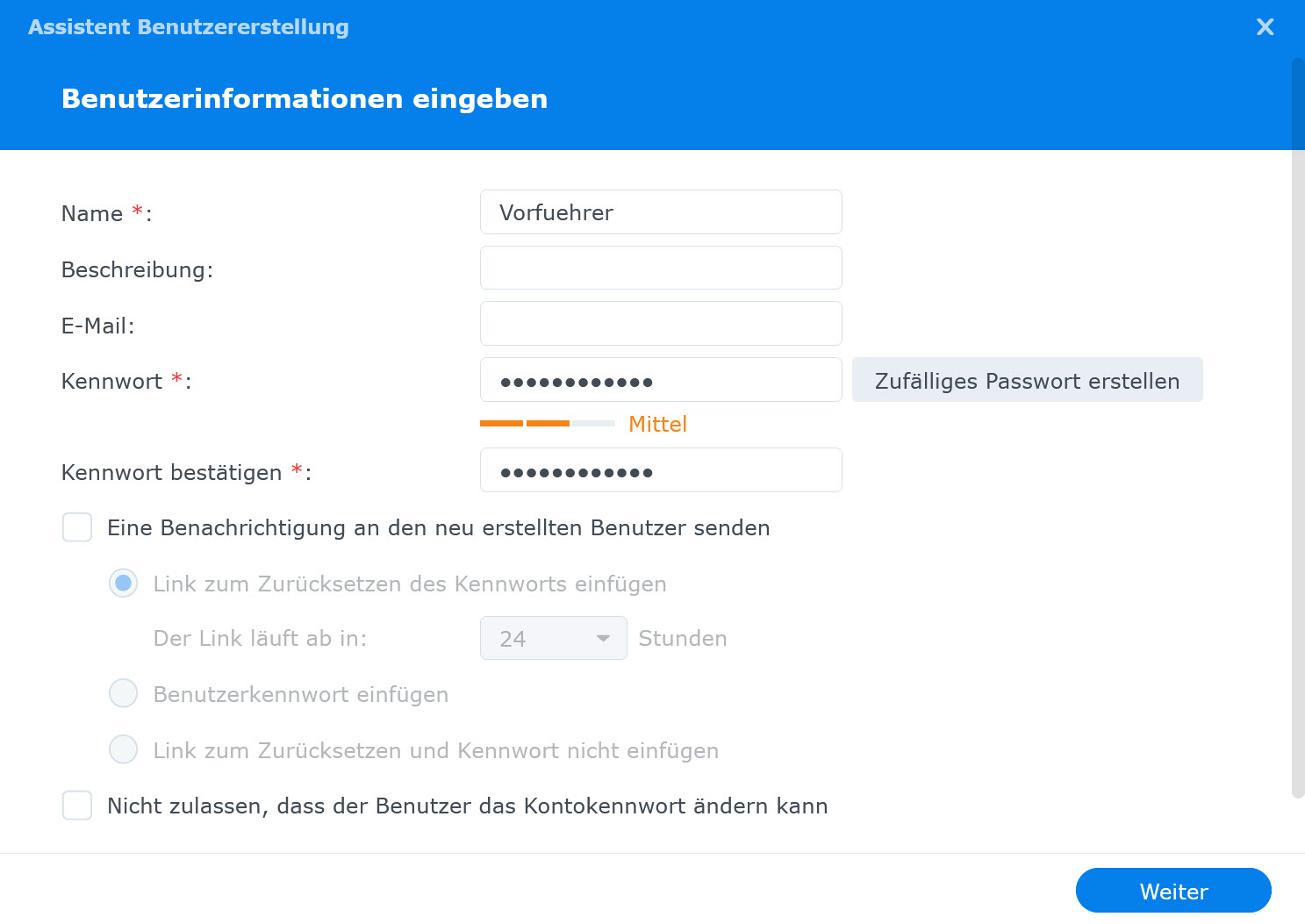The height and width of the screenshot is (924, 1305).
Task: Click into the E-Mail input field
Action: coord(661,324)
